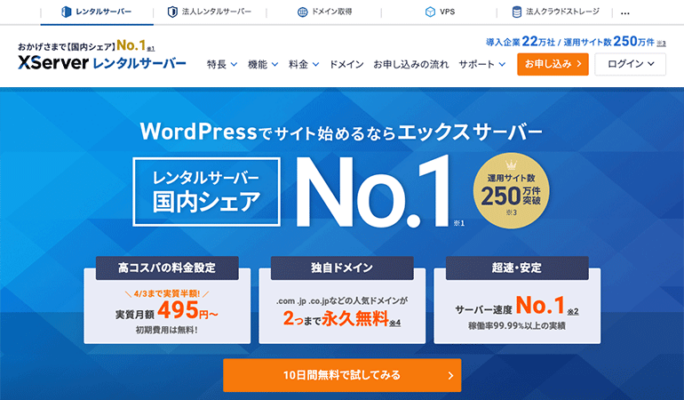Click the arrow inside the お申し込み button
Screen dimensions: 684x400
(x=579, y=64)
